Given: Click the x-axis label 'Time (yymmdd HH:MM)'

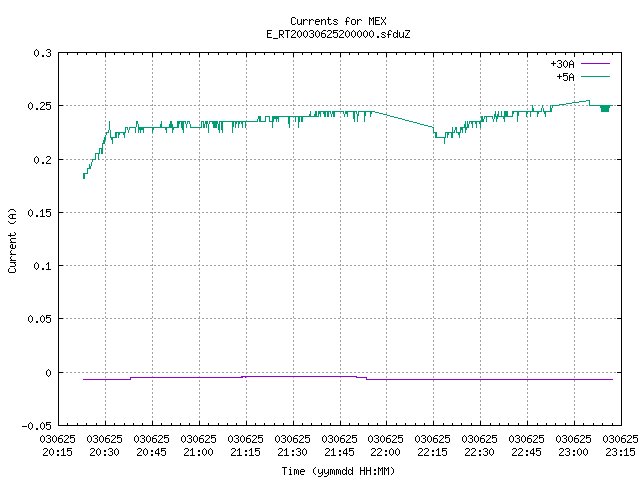Looking at the screenshot, I should pos(338,471).
